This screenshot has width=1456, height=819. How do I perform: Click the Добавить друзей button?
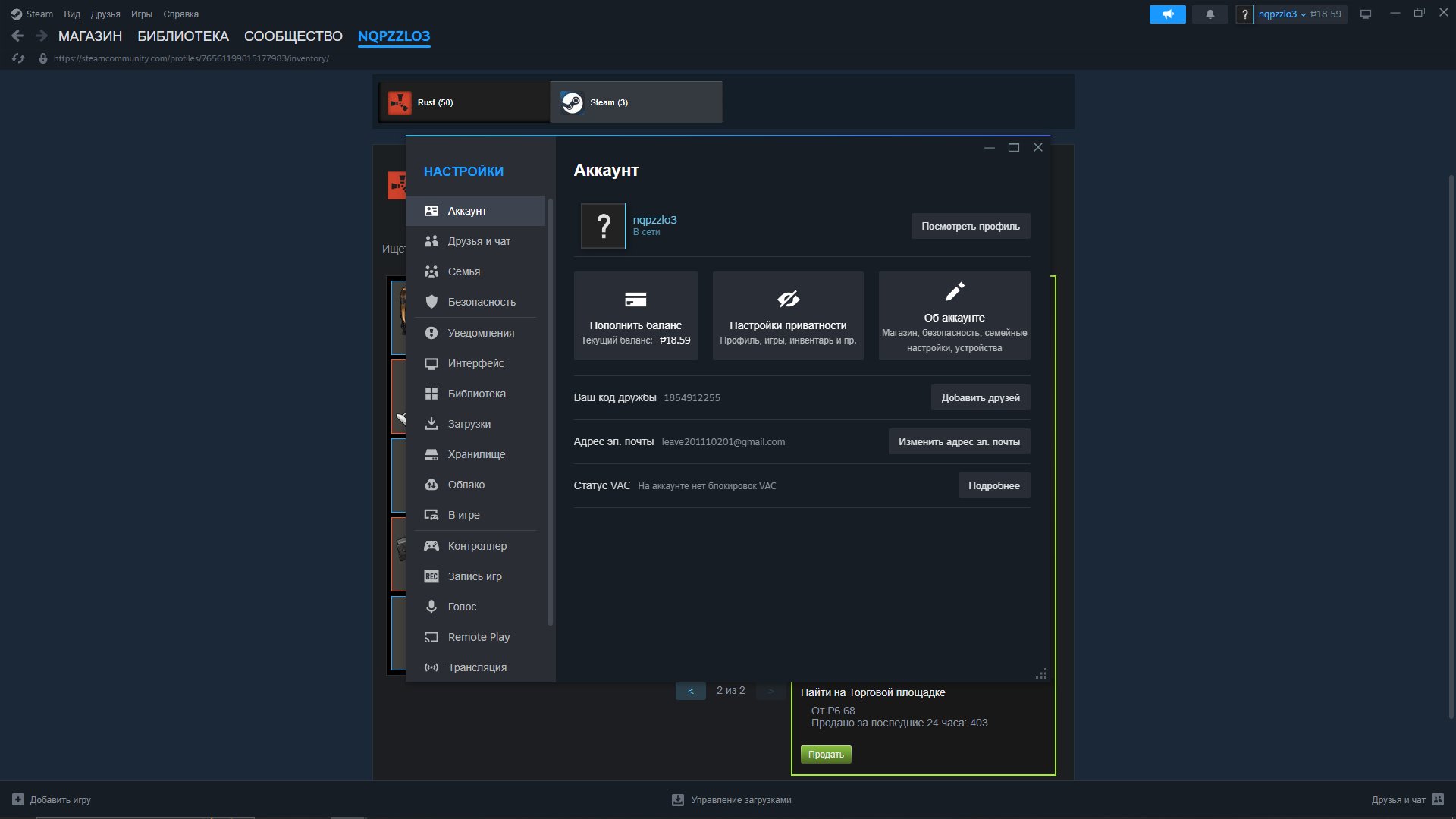[981, 397]
